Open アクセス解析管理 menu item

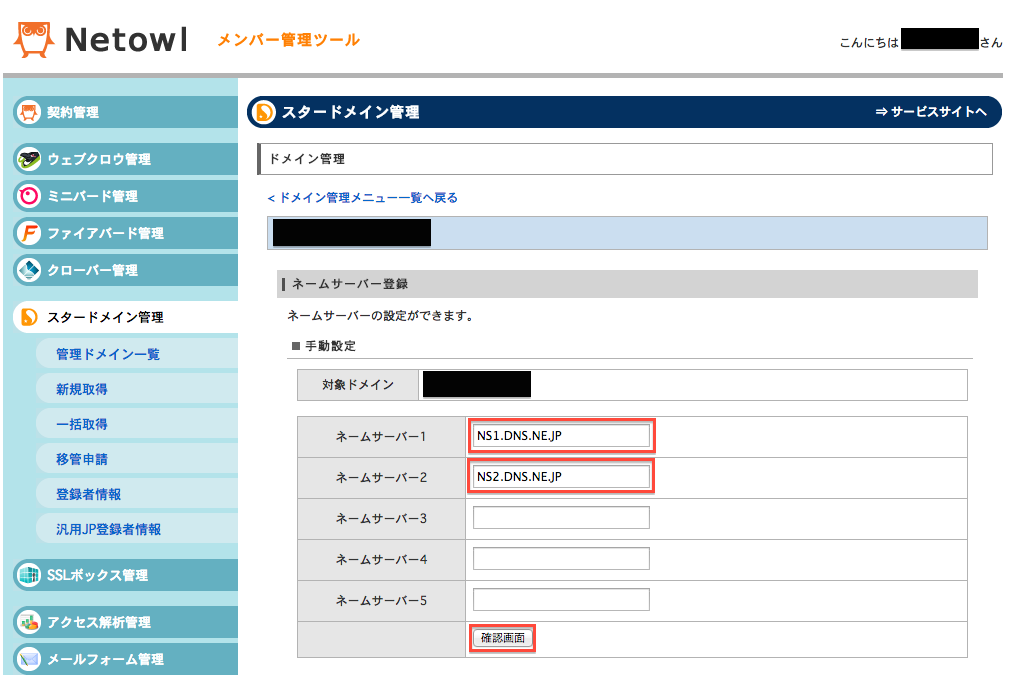tap(125, 622)
